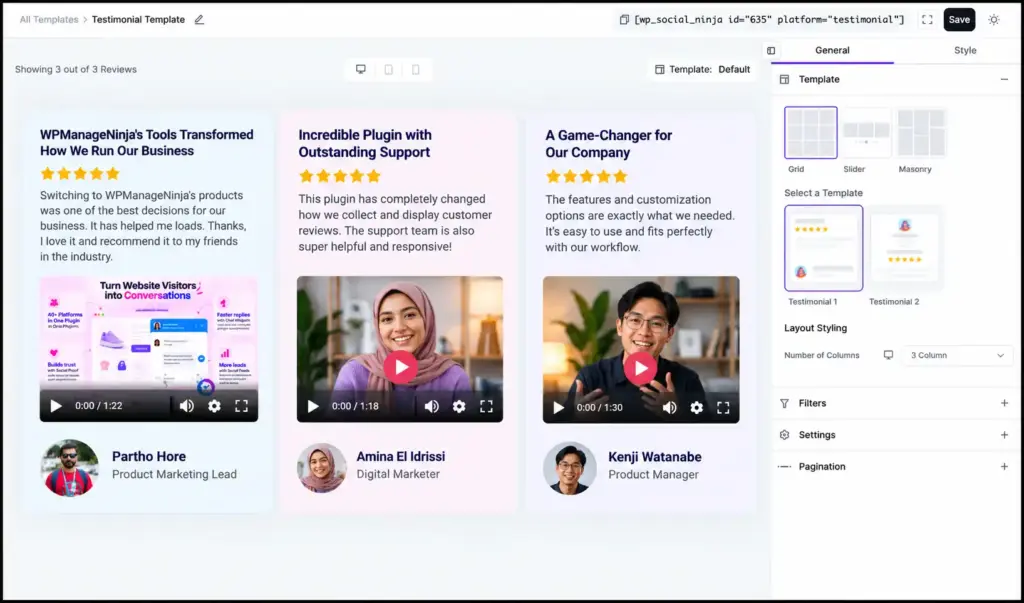Mute Partho Hore's video volume icon
1024x603 pixels.
187,406
